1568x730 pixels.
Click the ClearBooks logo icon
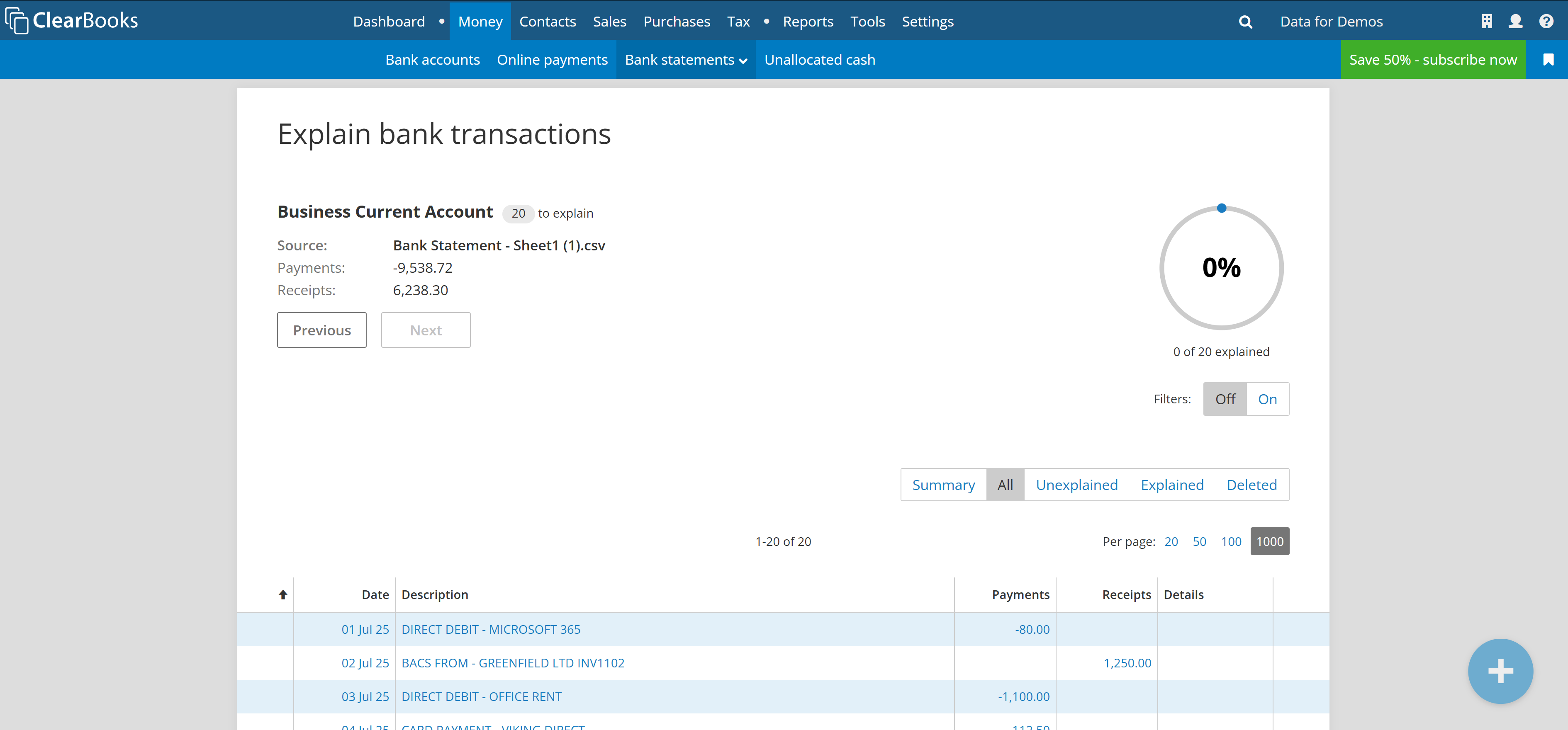[x=17, y=21]
